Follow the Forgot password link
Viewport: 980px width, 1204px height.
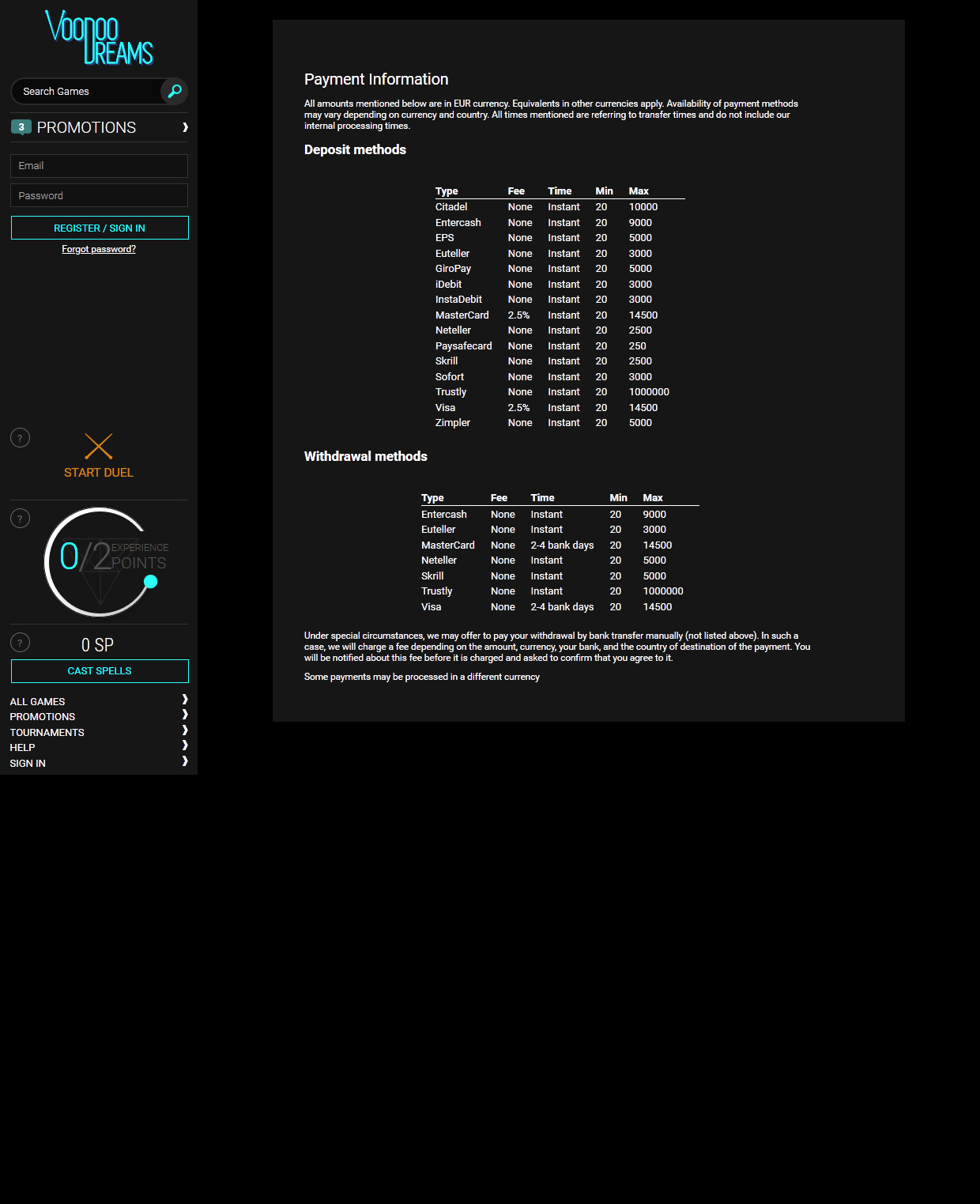click(x=99, y=249)
